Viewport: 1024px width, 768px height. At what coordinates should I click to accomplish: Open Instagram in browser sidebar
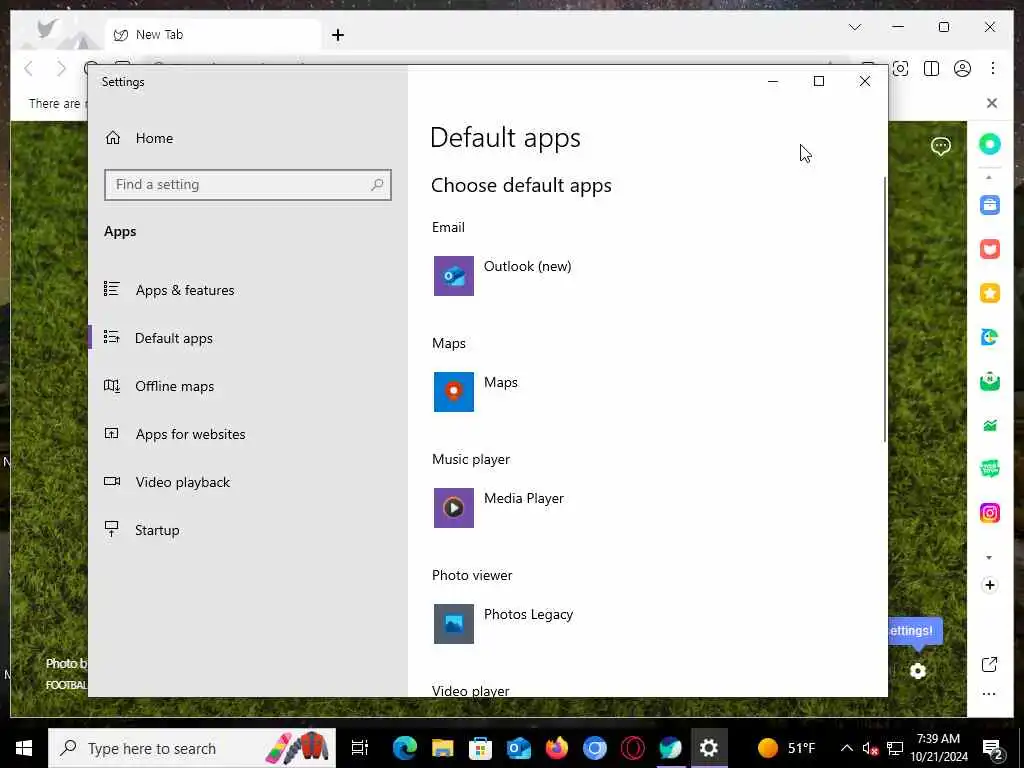pos(989,513)
